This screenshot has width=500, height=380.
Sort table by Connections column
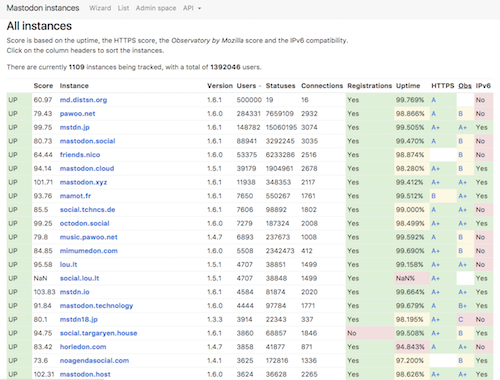point(322,86)
